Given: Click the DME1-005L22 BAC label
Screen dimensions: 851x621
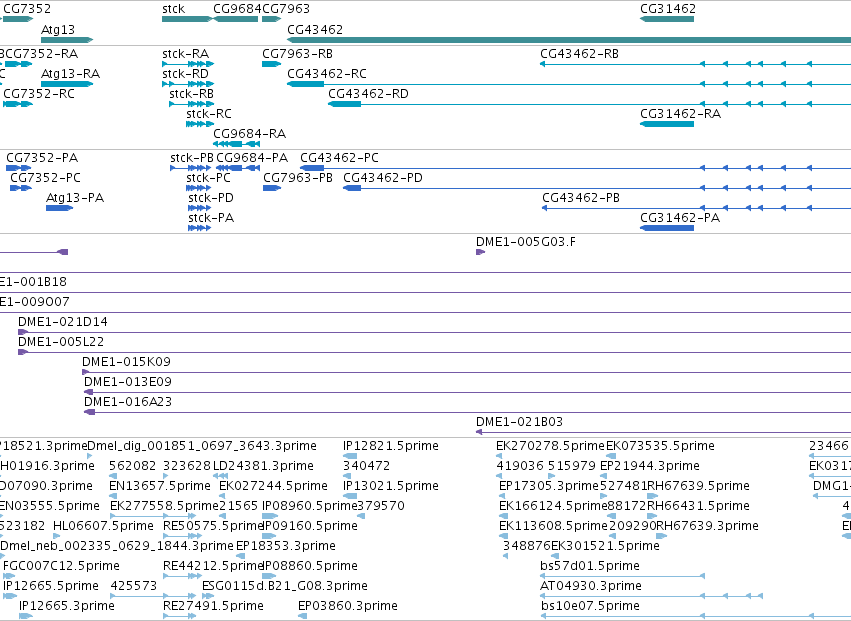Looking at the screenshot, I should click(x=61, y=342).
